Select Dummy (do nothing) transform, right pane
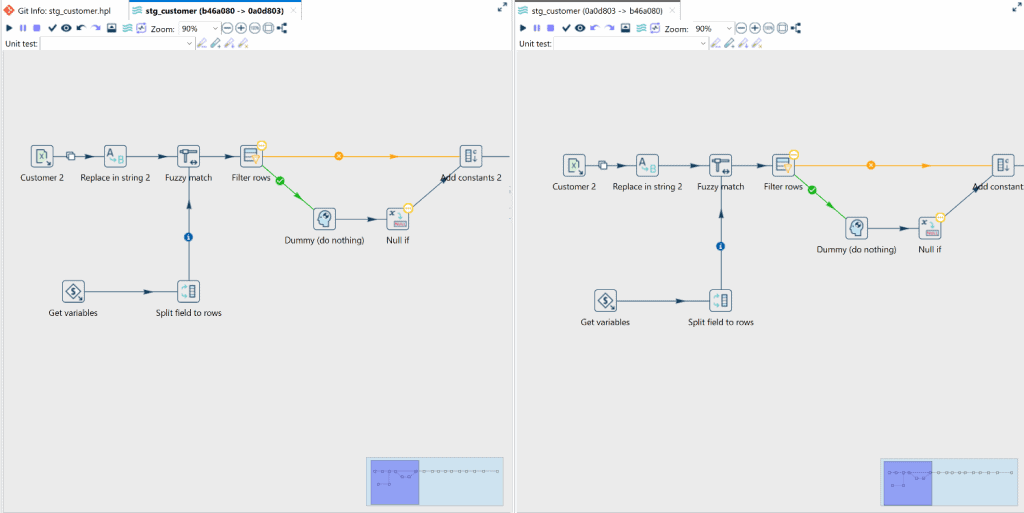1024x513 pixels. point(856,228)
